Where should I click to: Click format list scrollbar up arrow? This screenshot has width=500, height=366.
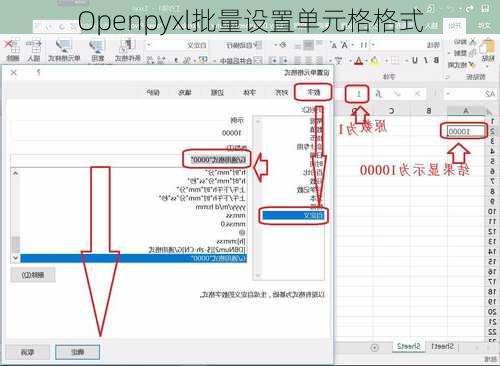coord(15,173)
